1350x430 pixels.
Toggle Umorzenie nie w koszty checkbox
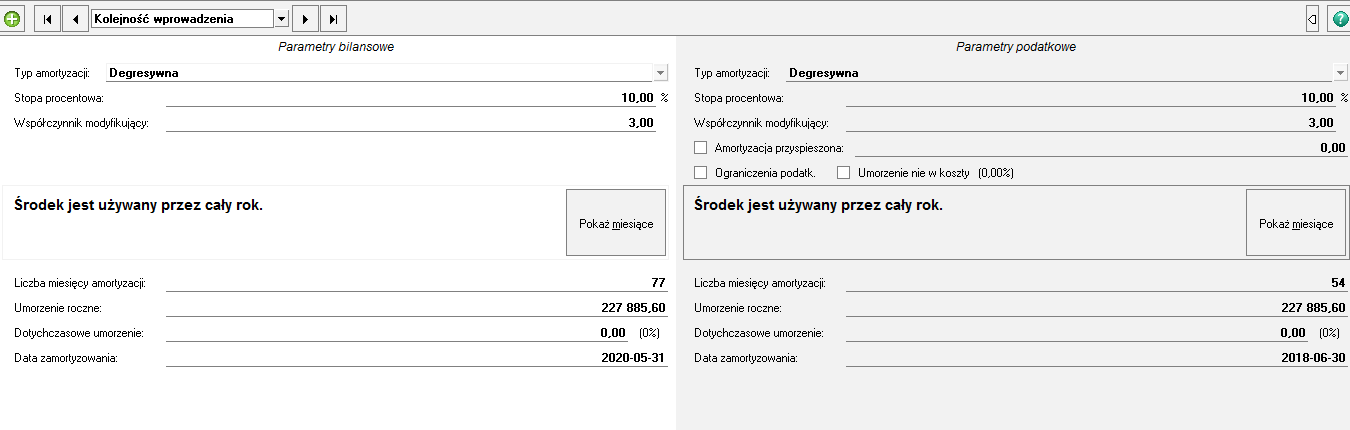(x=843, y=172)
